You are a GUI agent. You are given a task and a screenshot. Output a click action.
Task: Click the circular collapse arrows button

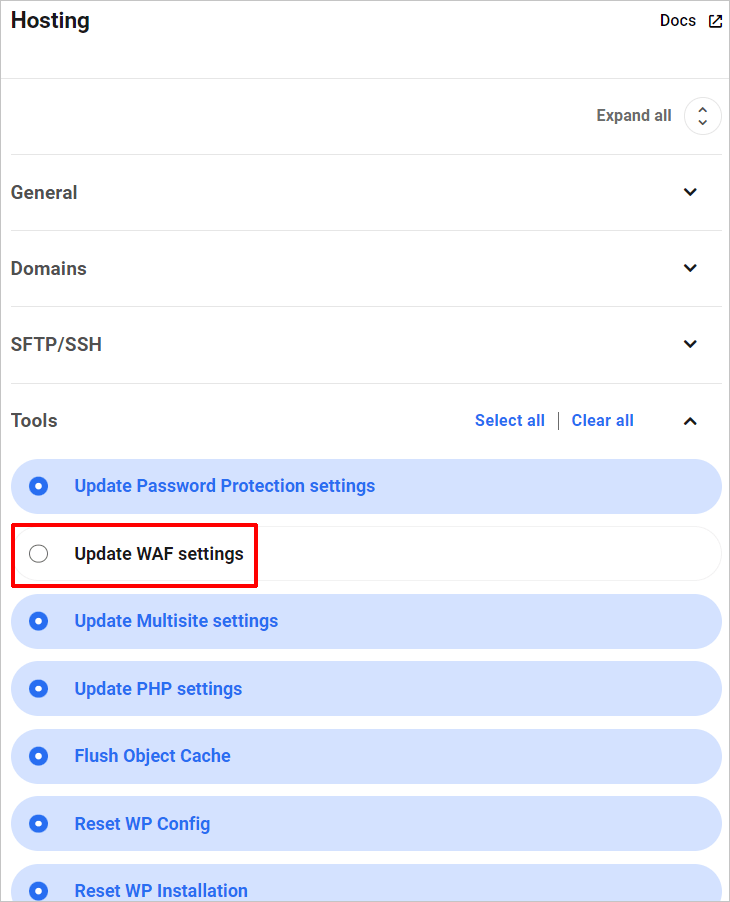click(x=702, y=116)
